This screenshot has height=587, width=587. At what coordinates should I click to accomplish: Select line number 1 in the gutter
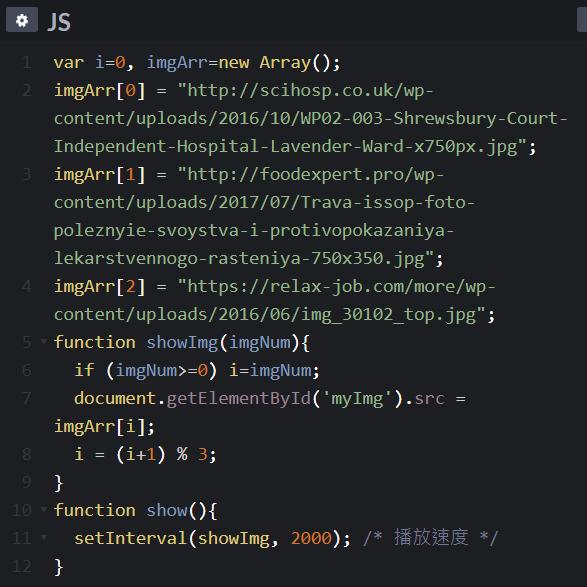[27, 63]
